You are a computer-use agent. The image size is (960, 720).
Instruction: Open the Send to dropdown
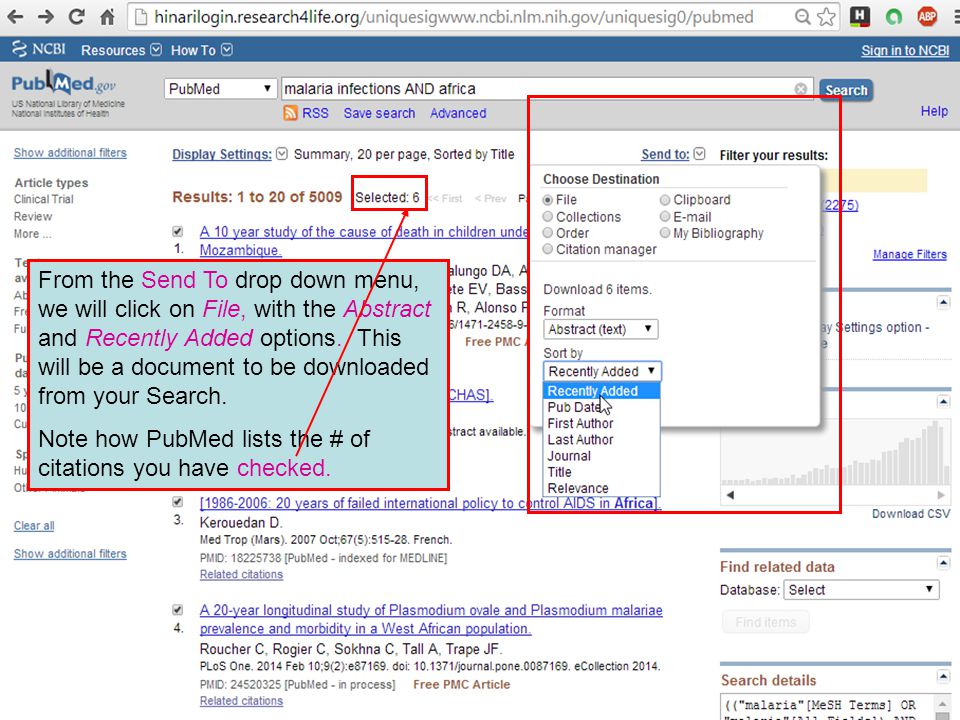point(673,154)
